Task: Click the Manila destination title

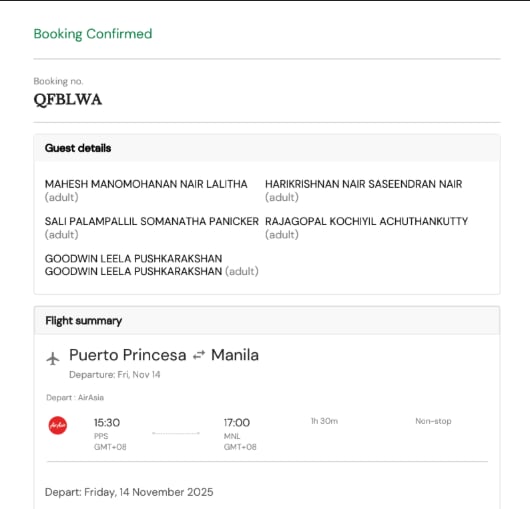Action: [x=235, y=355]
